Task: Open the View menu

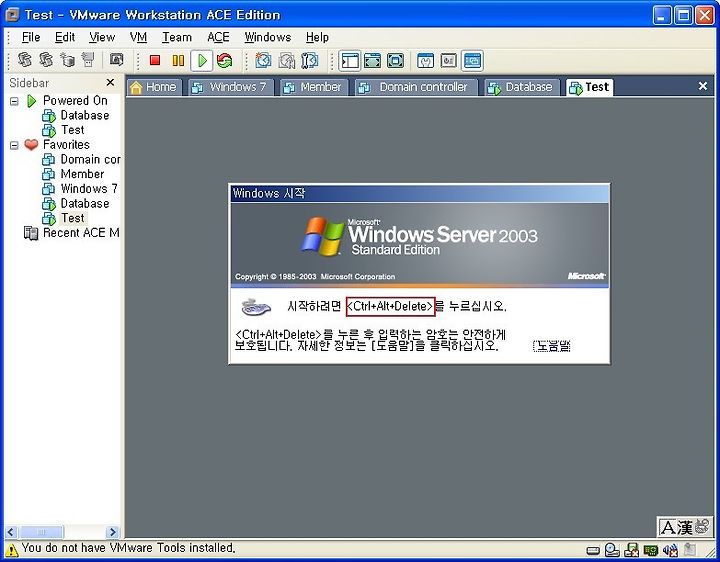Action: (102, 37)
